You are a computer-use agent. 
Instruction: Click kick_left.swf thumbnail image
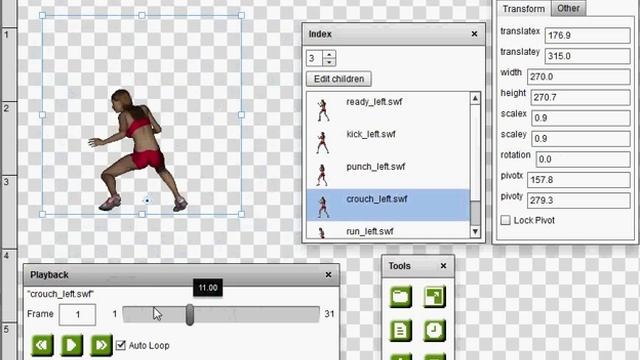[x=322, y=142]
